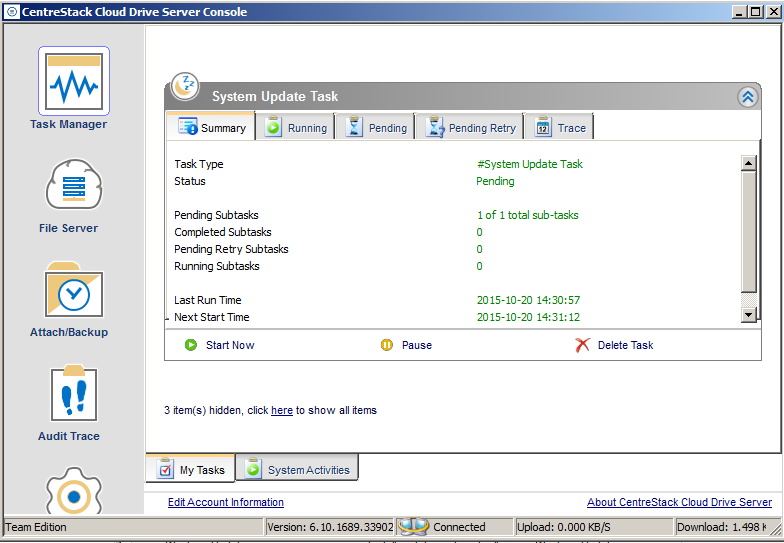Click the sleeping moon task status icon
Screen dimensions: 784x543
pos(184,86)
